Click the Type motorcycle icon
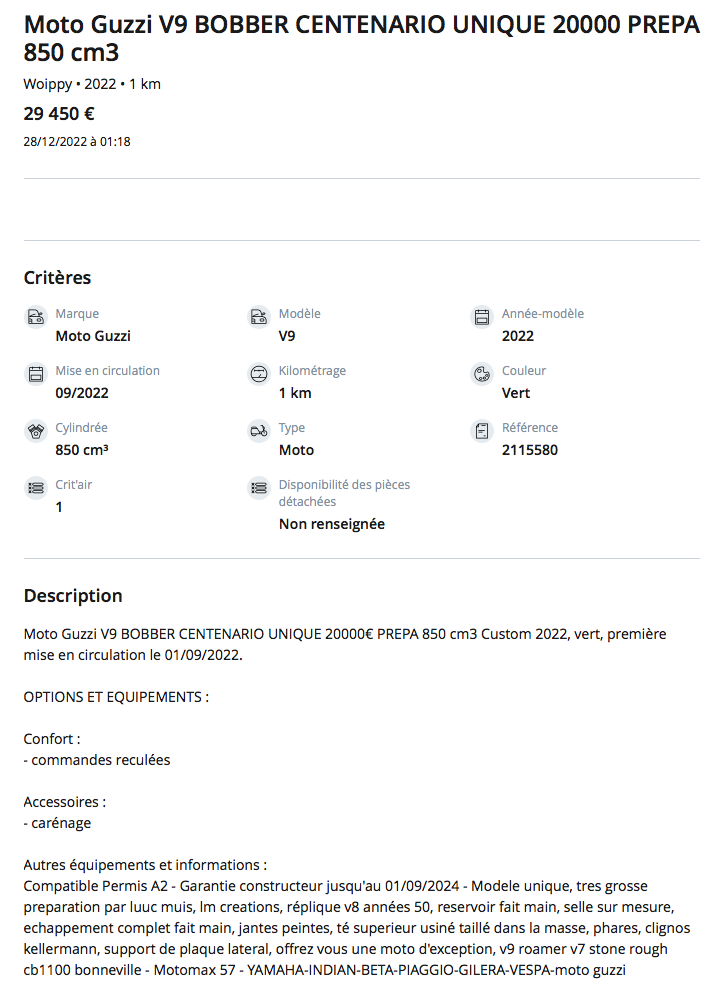The image size is (721, 1000). coord(259,431)
